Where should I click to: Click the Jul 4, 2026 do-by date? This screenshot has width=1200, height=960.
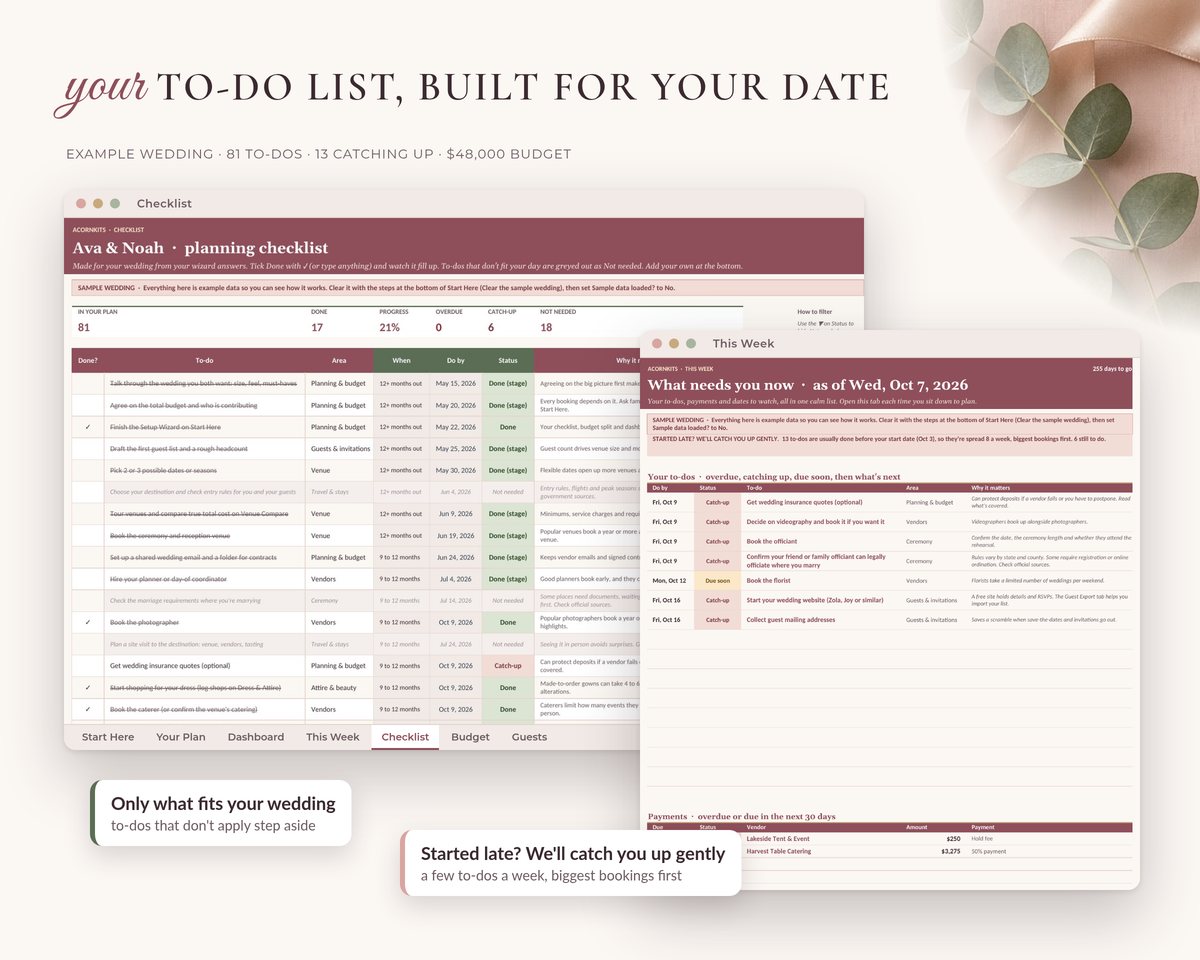[455, 579]
